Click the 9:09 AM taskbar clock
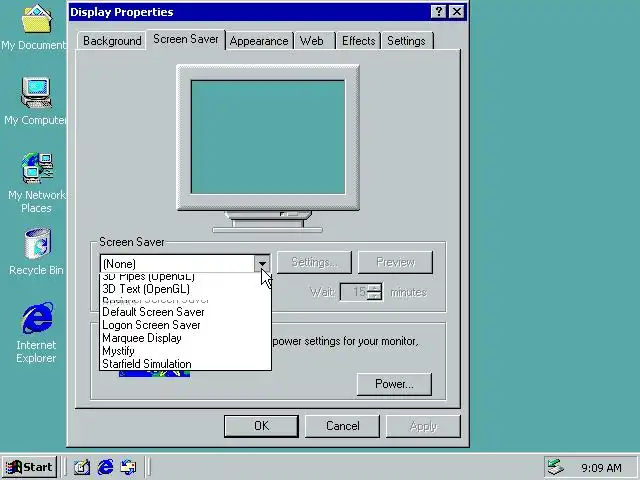640x480 pixels. click(x=601, y=467)
